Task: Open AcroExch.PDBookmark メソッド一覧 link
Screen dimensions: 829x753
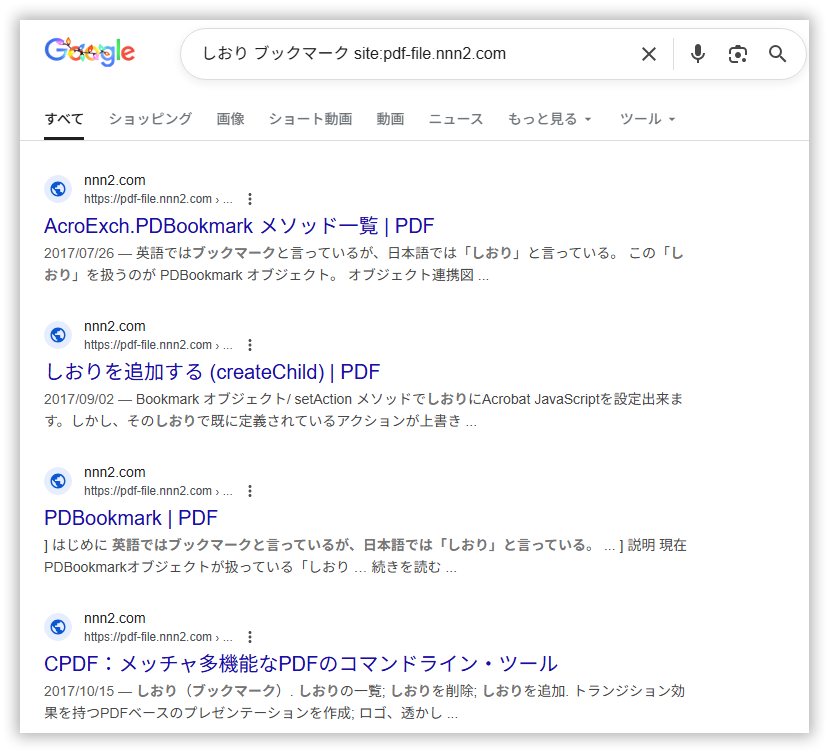Action: coord(239,226)
